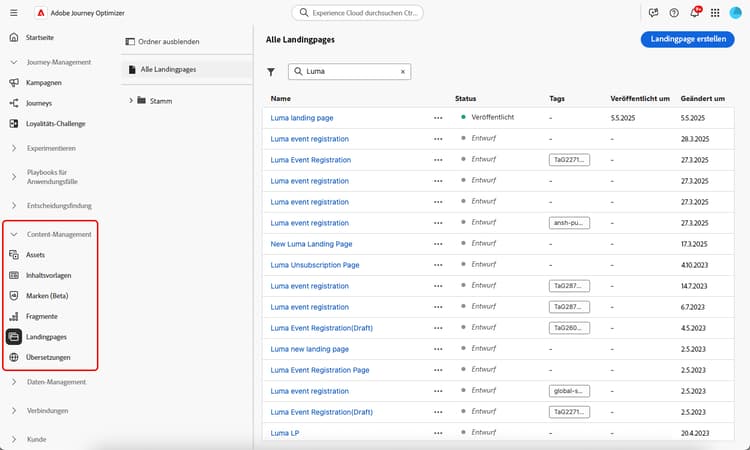The width and height of the screenshot is (750, 450).
Task: Open the notifications bell
Action: (695, 13)
